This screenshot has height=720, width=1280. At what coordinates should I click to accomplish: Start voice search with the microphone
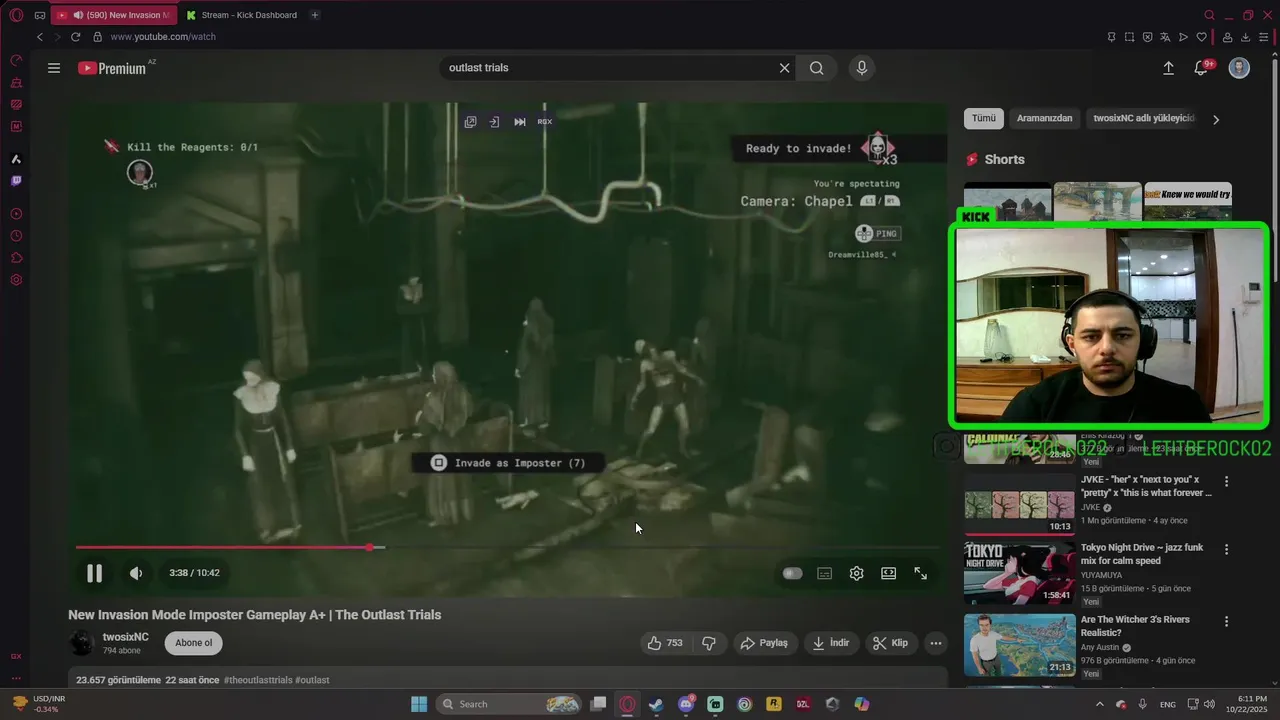pos(862,68)
